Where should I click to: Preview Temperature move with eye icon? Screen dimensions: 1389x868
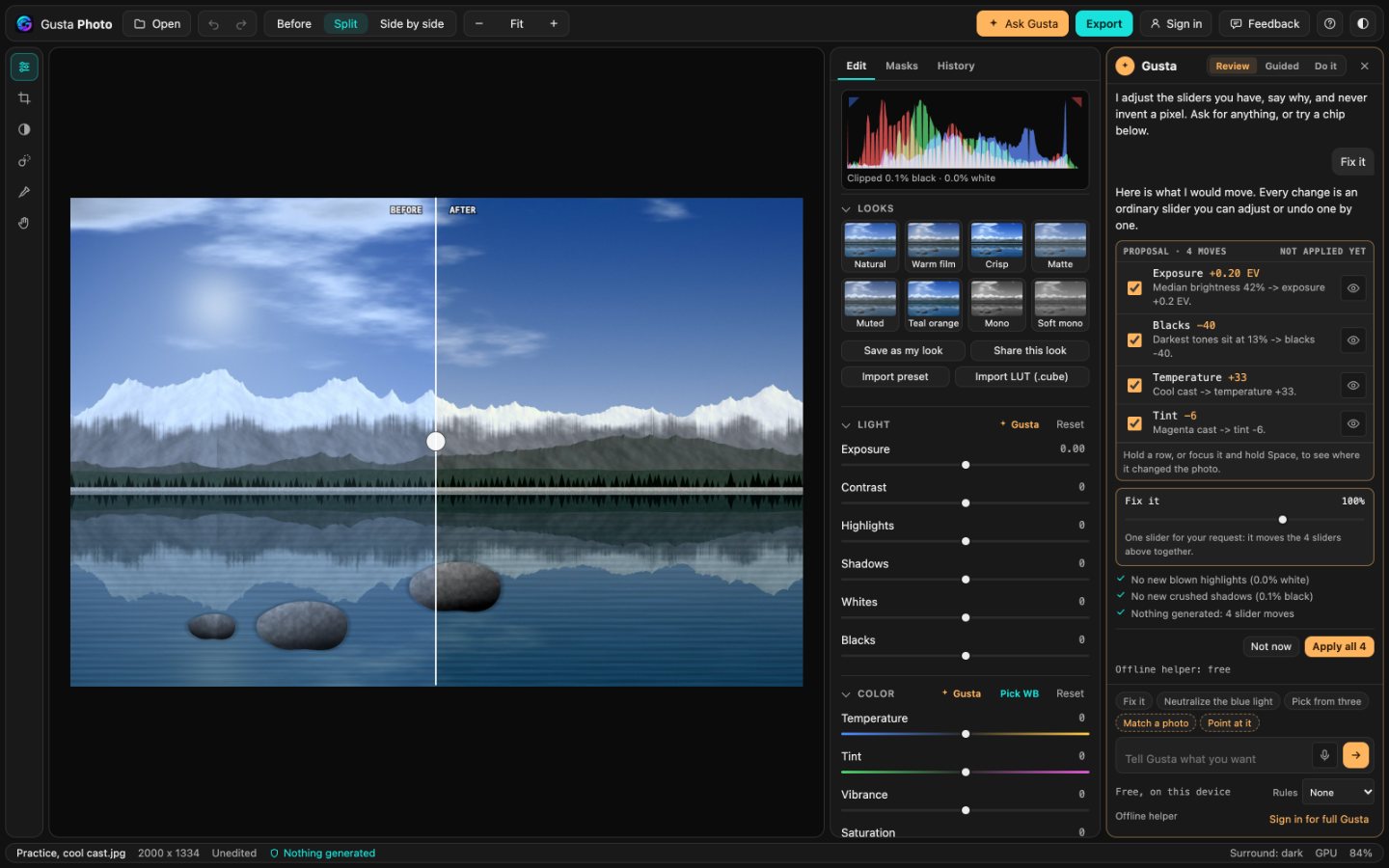[1353, 385]
